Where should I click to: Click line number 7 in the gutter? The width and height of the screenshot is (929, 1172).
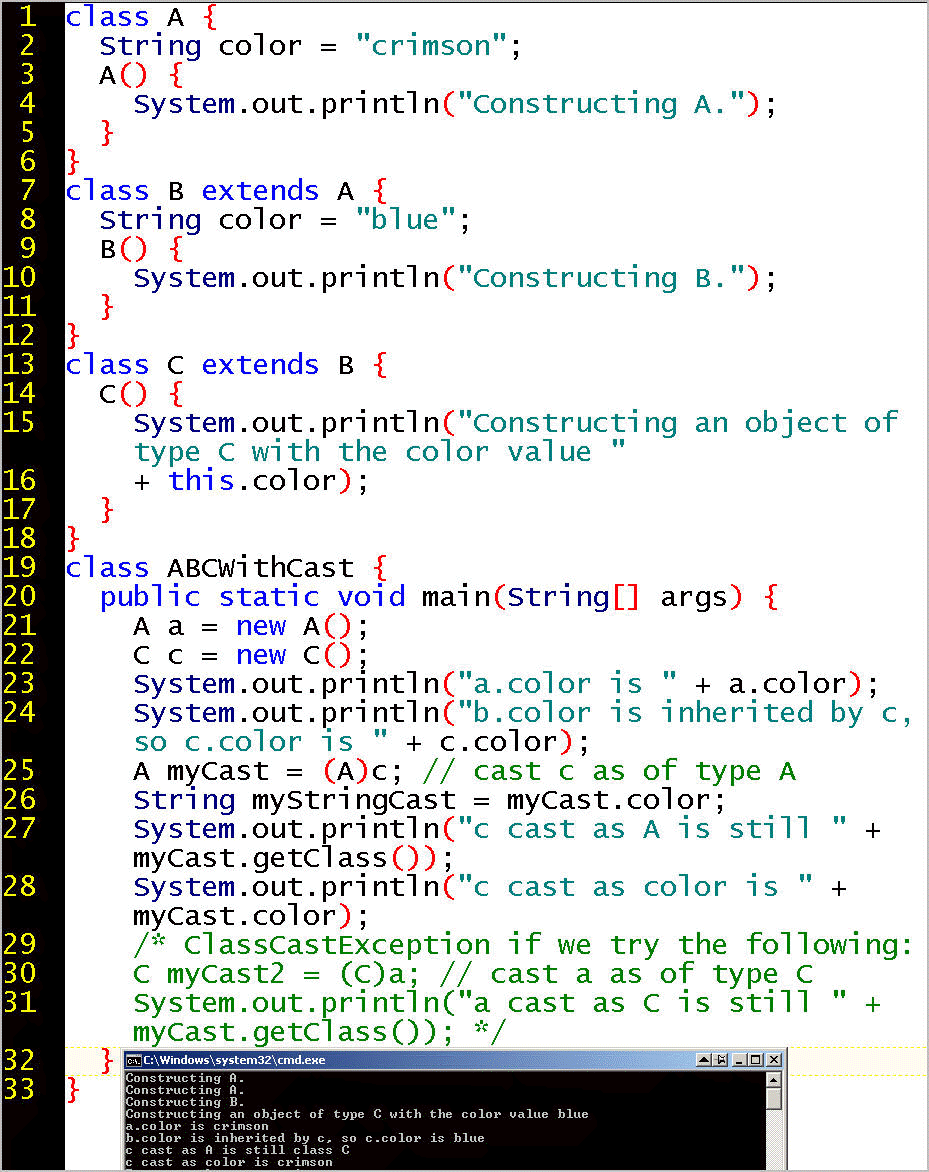coord(27,191)
